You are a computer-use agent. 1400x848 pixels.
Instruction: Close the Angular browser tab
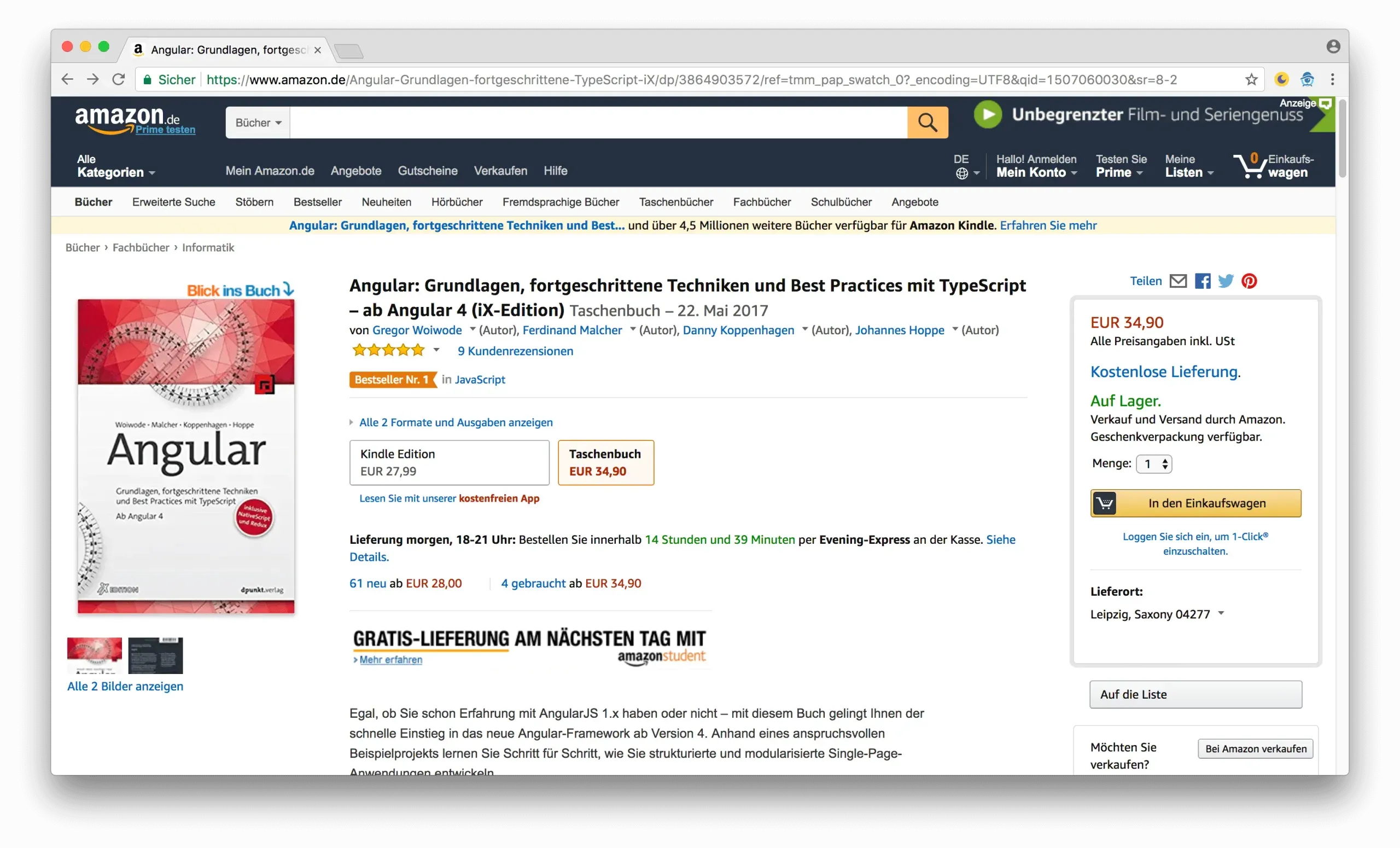tap(318, 50)
